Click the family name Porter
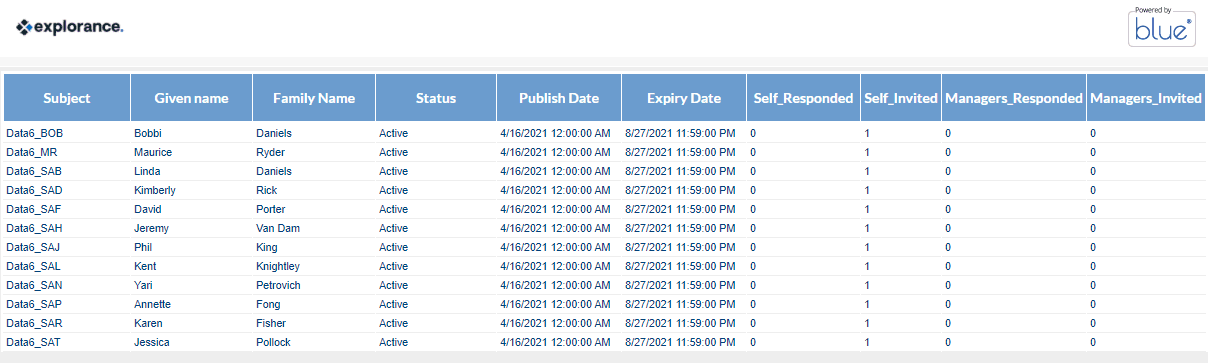Viewport: 1208px width, 363px height. 271,209
